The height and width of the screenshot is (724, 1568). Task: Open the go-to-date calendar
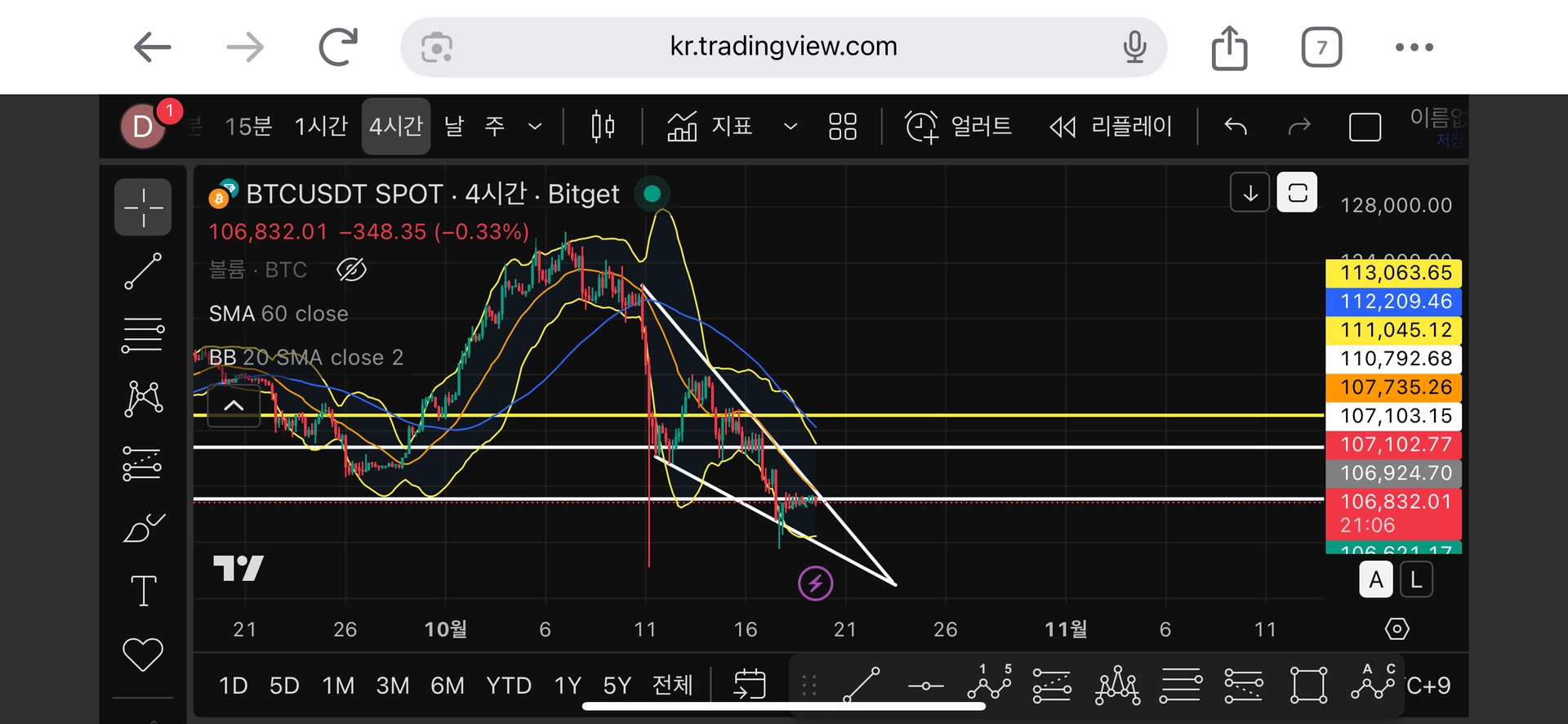click(x=750, y=685)
